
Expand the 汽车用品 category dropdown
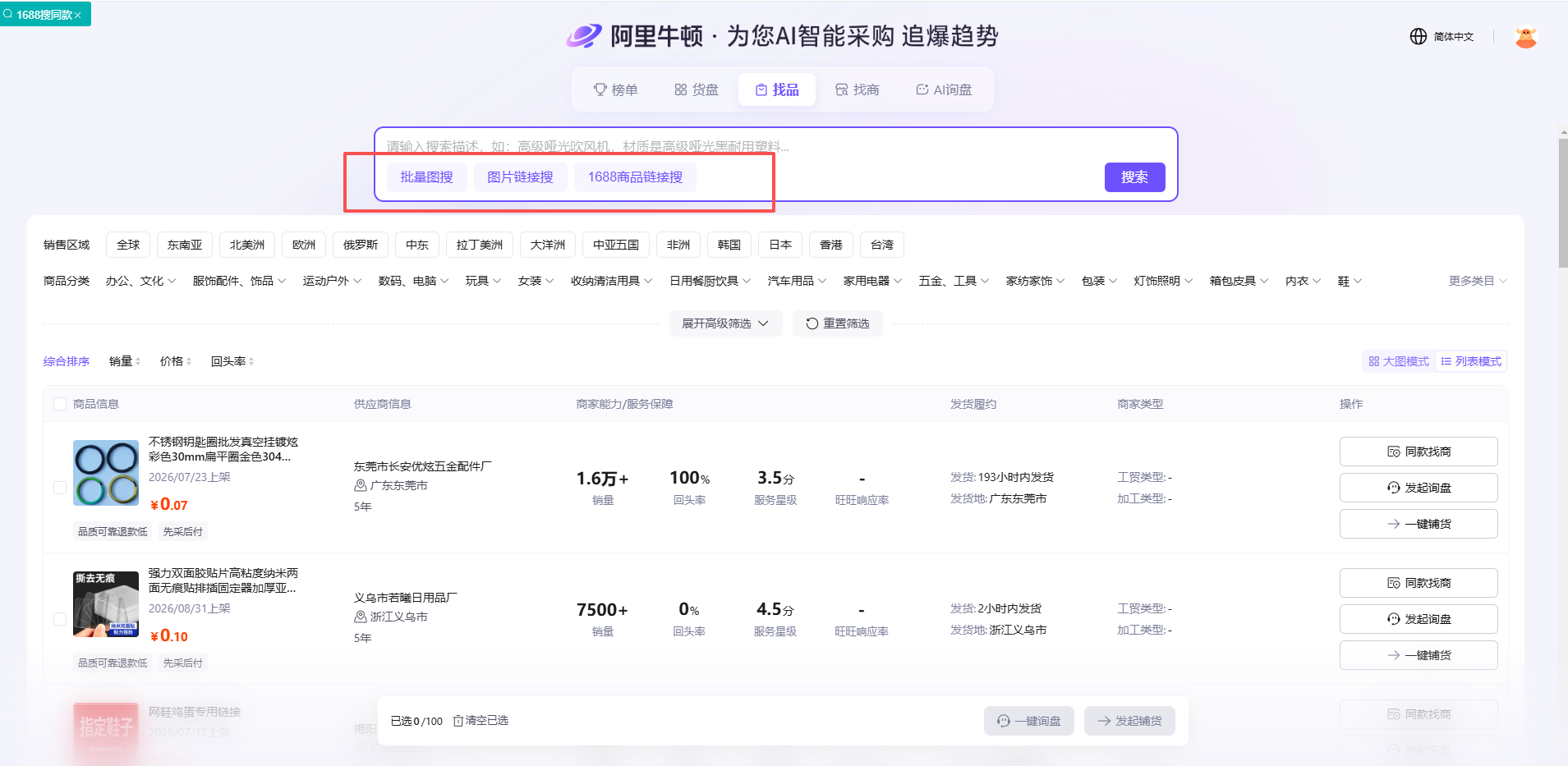(797, 281)
